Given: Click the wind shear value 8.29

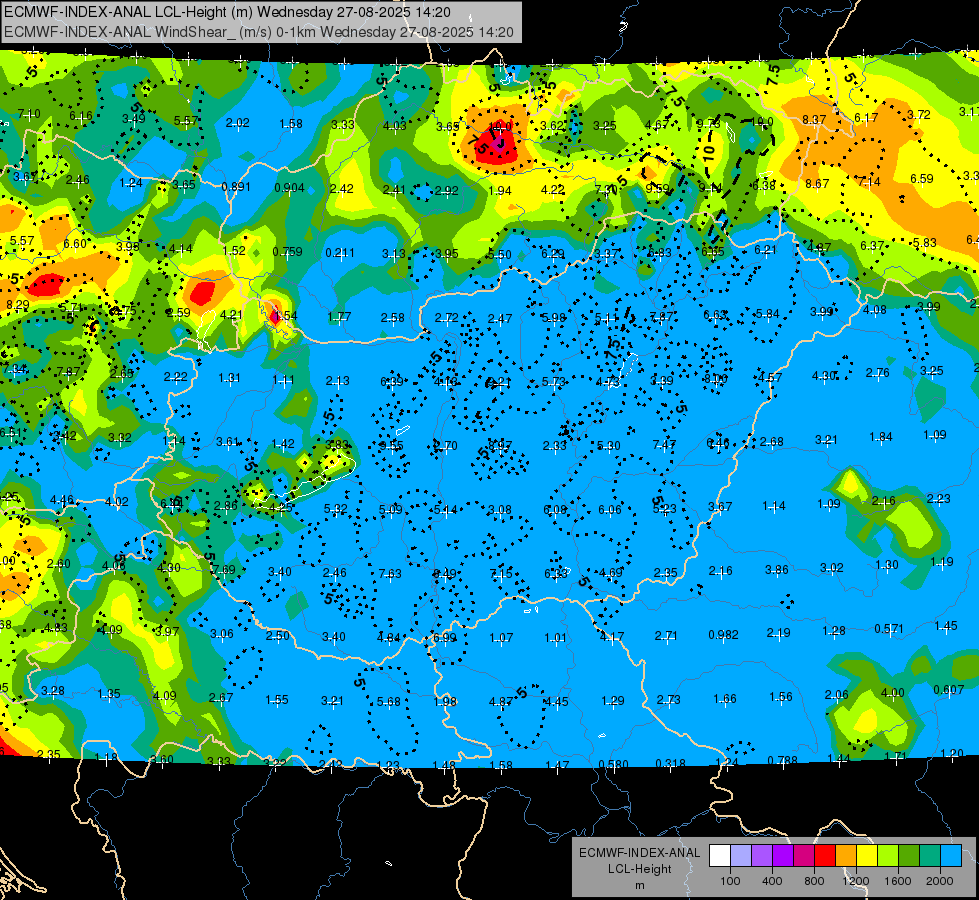Looking at the screenshot, I should 17,305.
